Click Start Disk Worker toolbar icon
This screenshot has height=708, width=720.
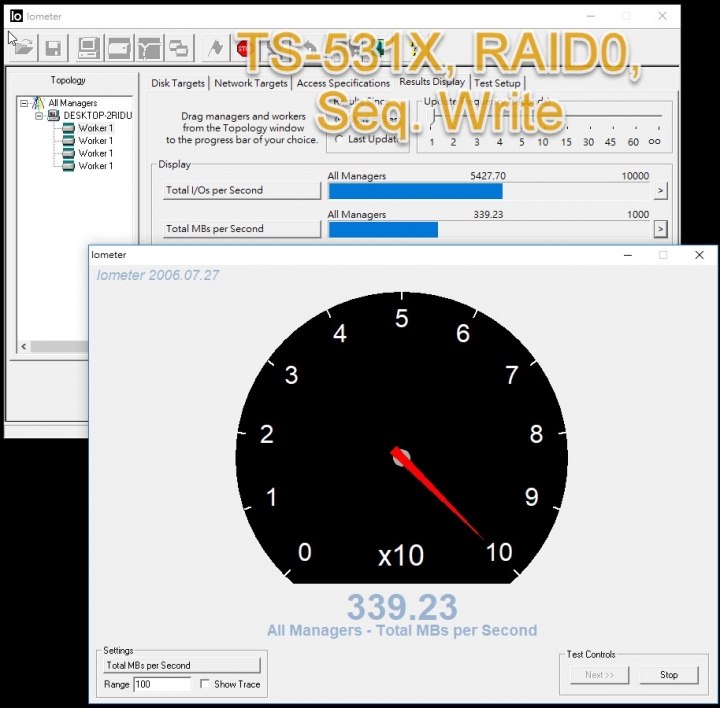118,47
